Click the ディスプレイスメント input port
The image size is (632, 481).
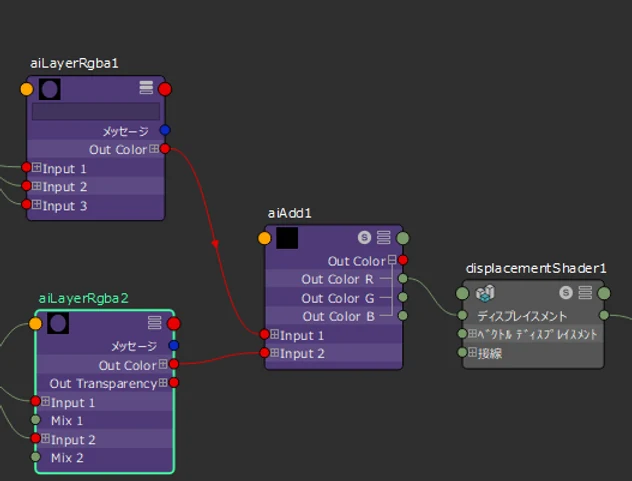click(462, 315)
